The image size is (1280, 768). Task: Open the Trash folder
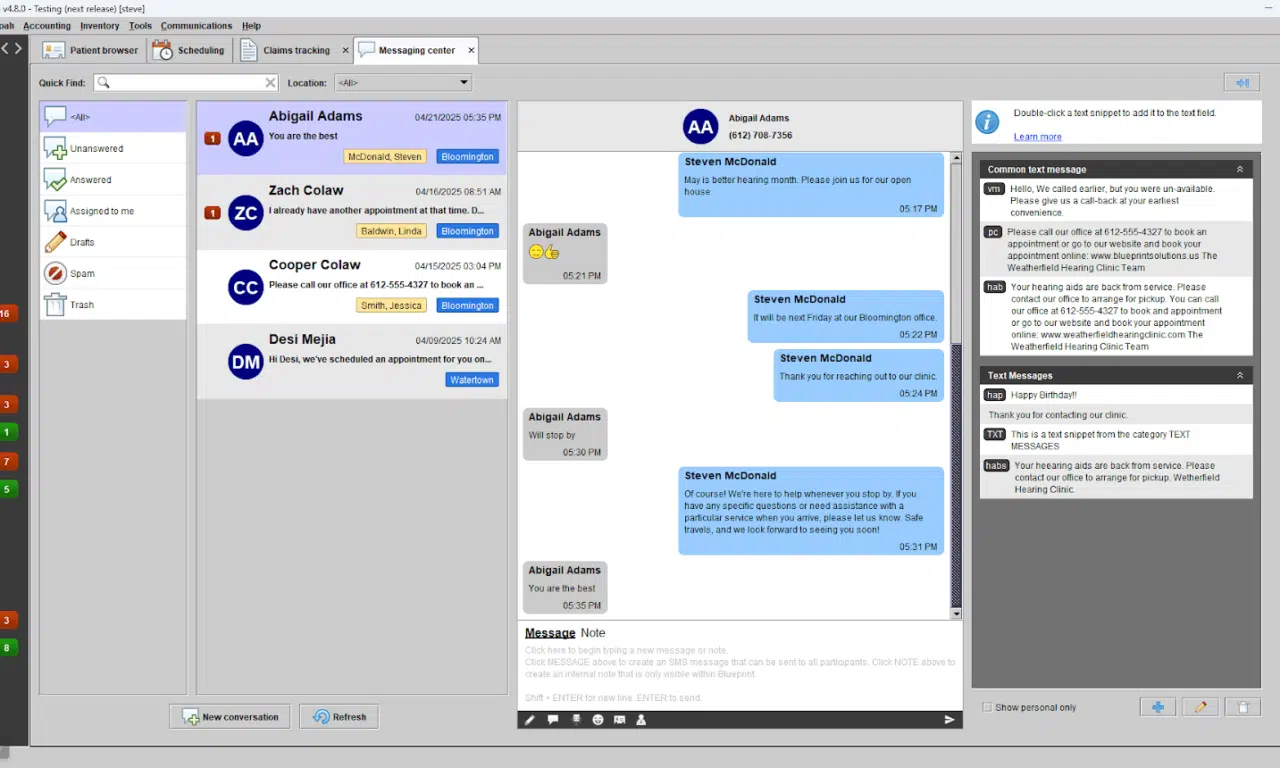click(113, 304)
